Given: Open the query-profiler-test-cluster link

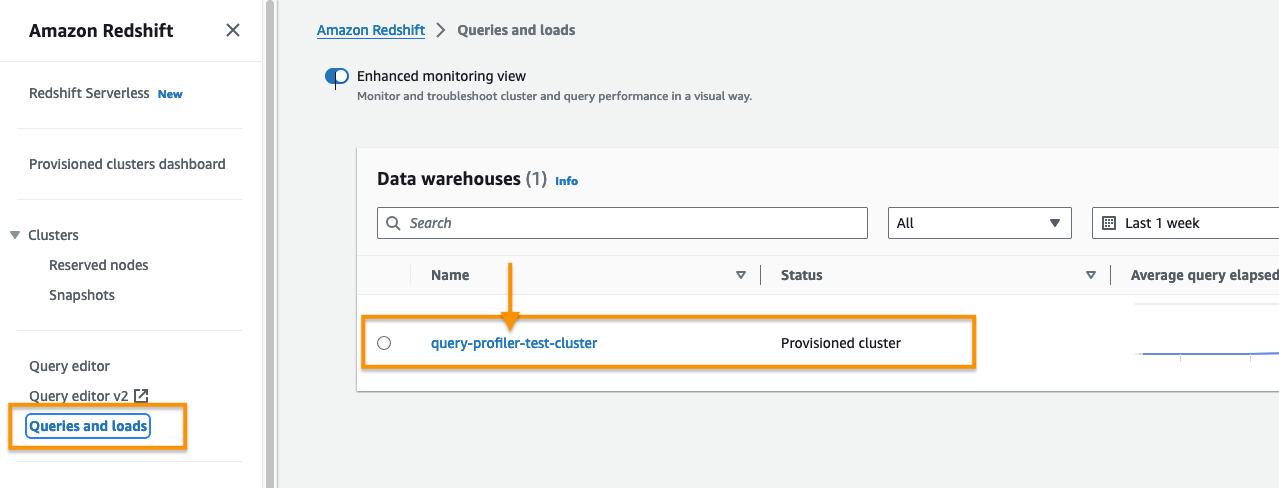Looking at the screenshot, I should (513, 343).
